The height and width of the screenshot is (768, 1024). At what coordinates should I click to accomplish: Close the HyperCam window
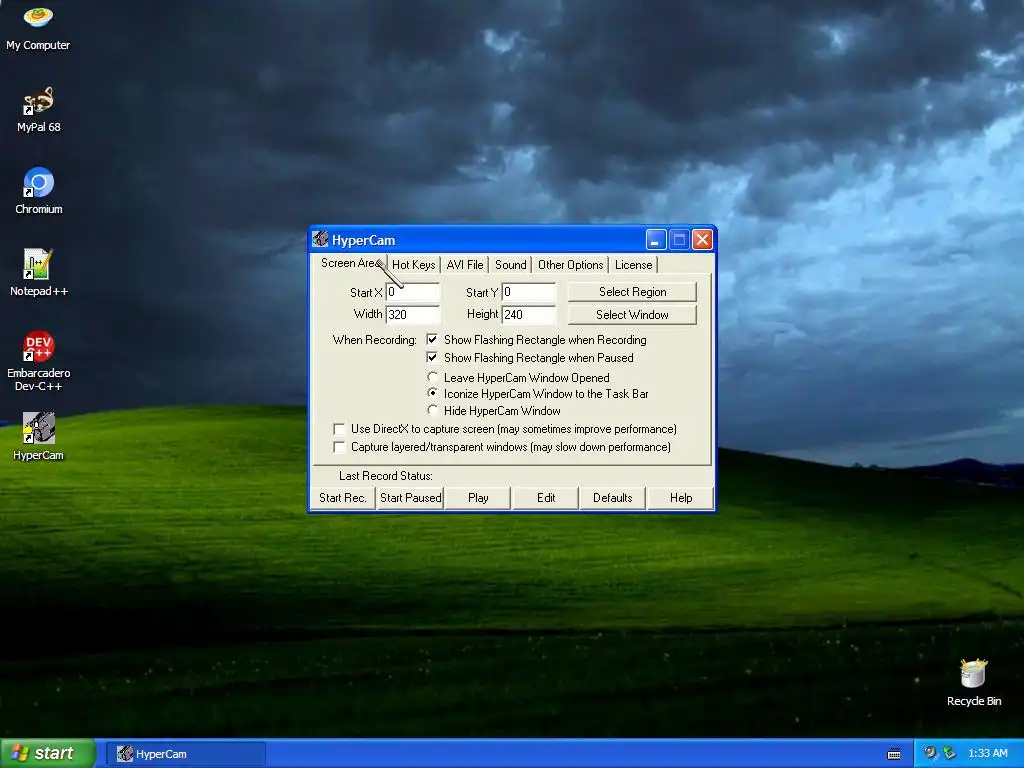702,240
